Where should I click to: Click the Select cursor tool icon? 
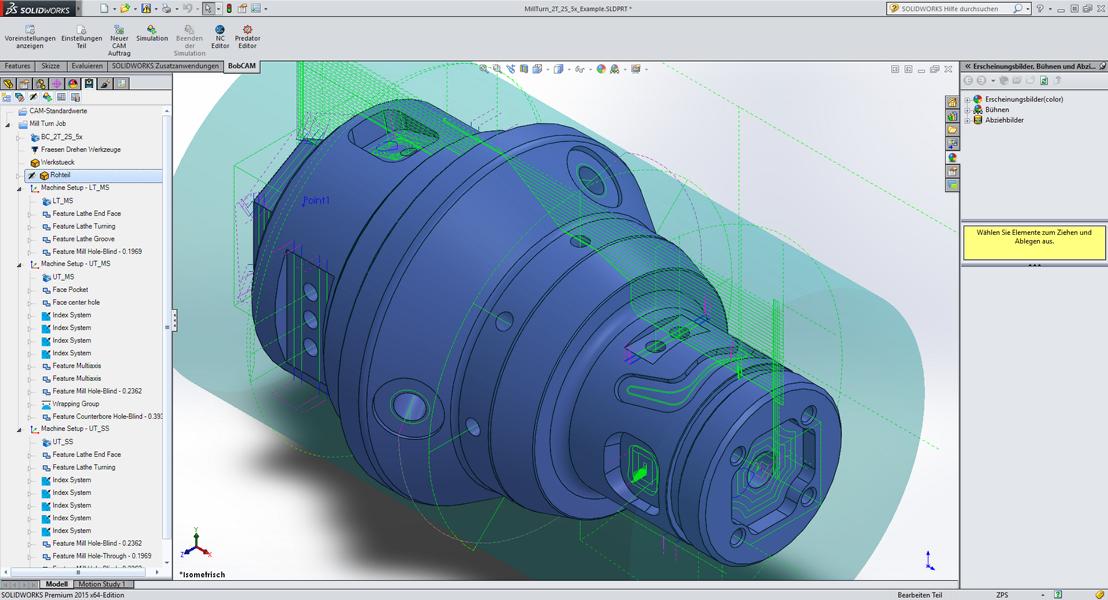click(208, 8)
